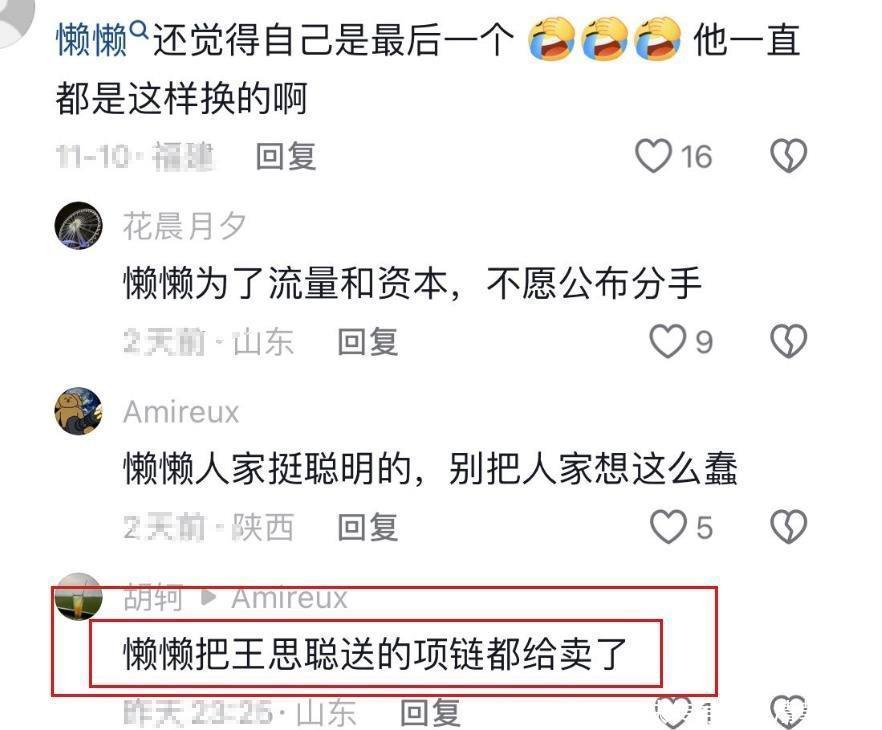
Task: Open the 花晨月夕 username
Action: [x=184, y=226]
